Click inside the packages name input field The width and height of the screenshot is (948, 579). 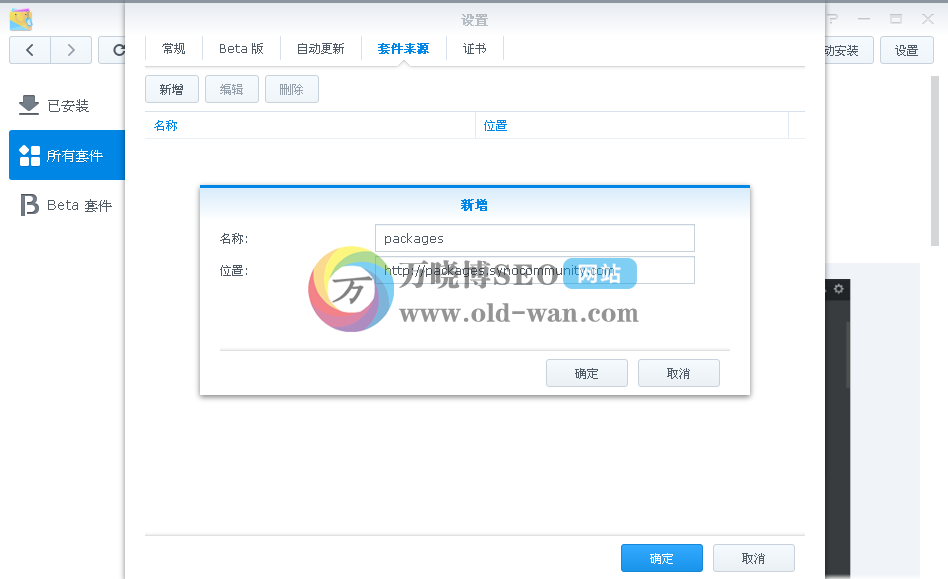click(534, 238)
